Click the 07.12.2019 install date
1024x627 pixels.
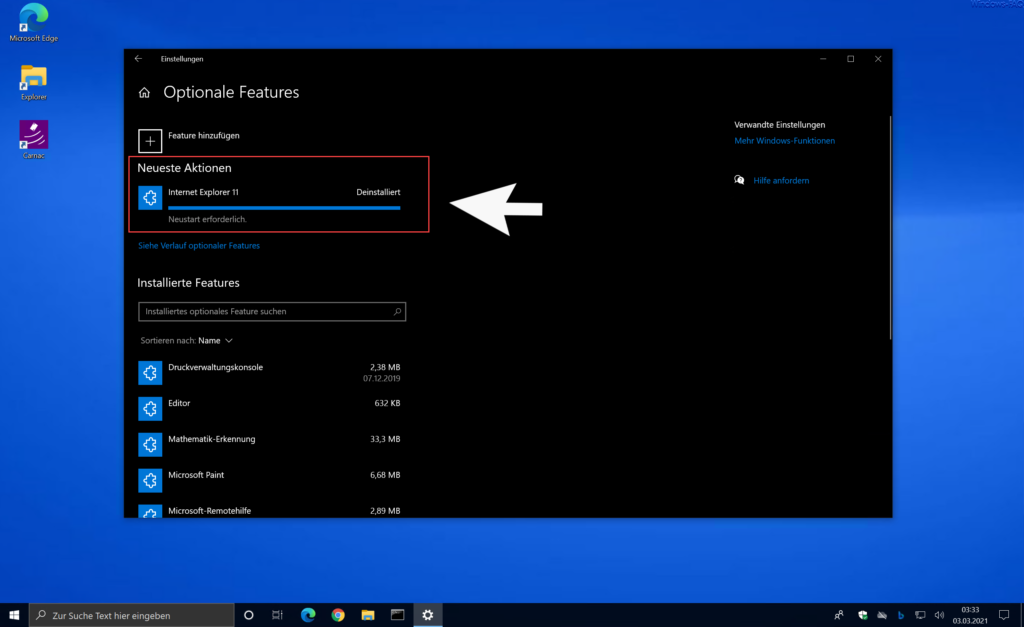(382, 379)
